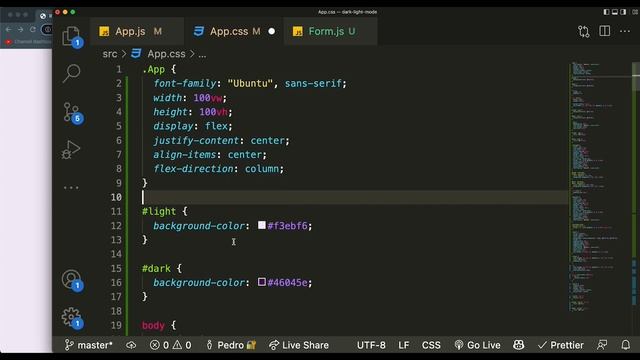Open the notifications bell
This screenshot has height=360, width=640.
(x=625, y=345)
